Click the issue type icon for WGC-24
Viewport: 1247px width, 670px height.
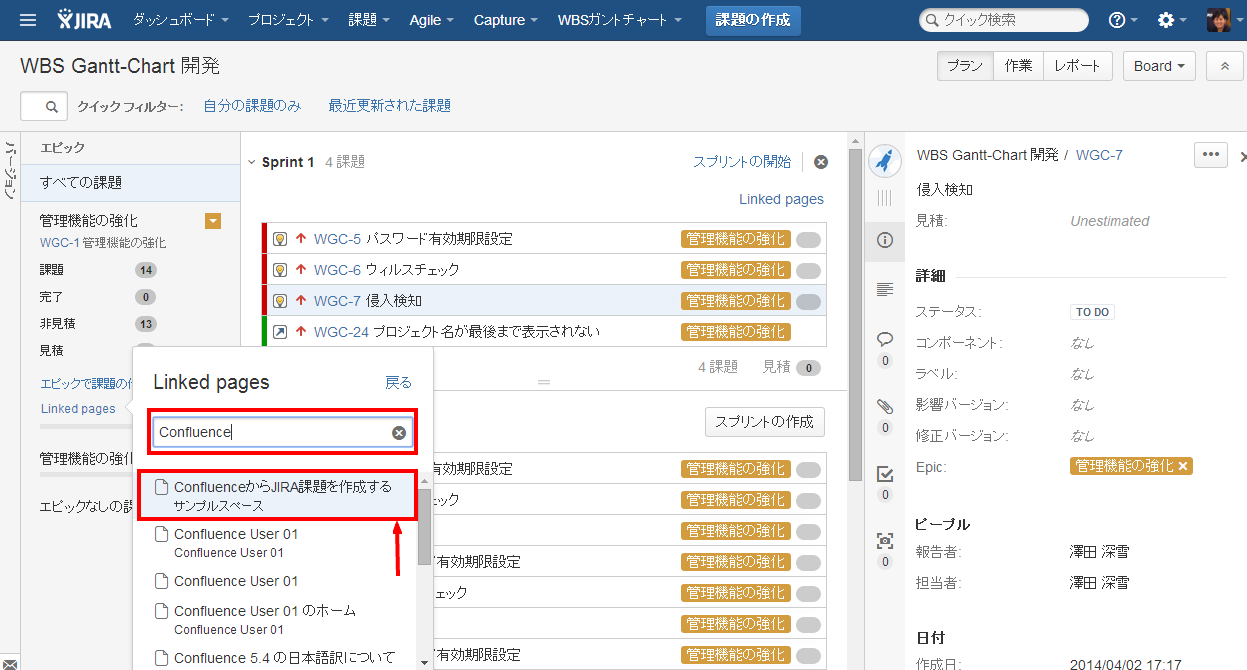281,332
